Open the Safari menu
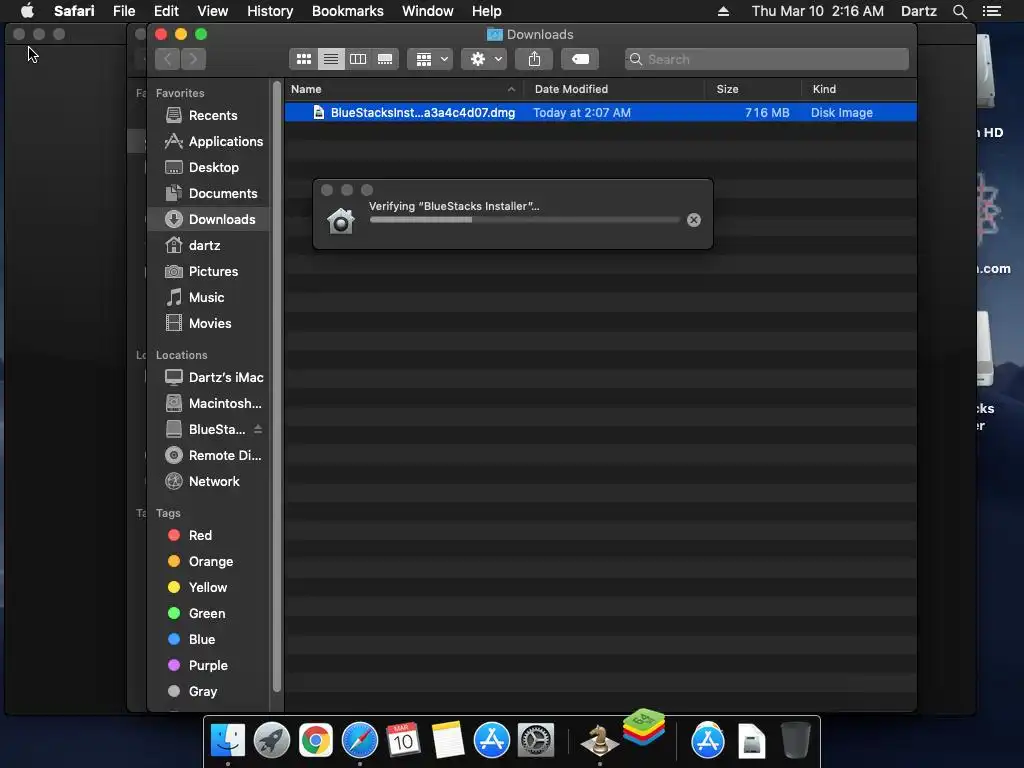 [x=74, y=11]
